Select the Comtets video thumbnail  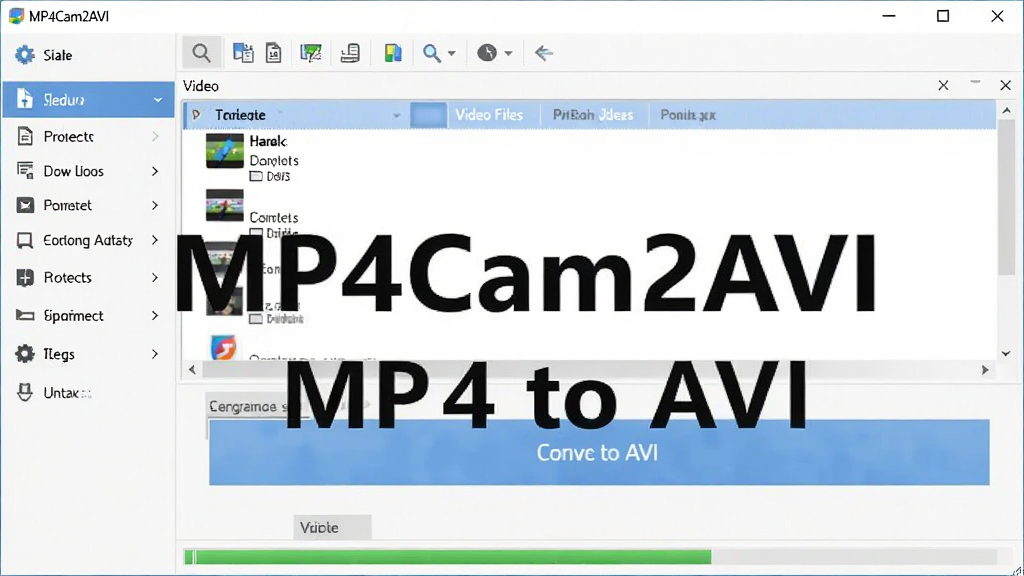pos(225,206)
